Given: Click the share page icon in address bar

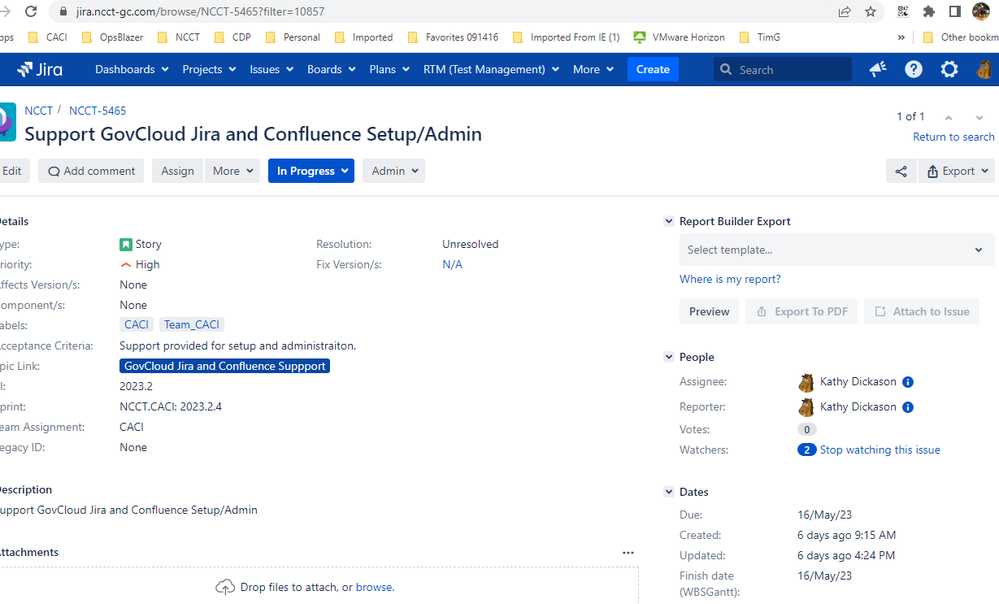Looking at the screenshot, I should pyautogui.click(x=844, y=11).
